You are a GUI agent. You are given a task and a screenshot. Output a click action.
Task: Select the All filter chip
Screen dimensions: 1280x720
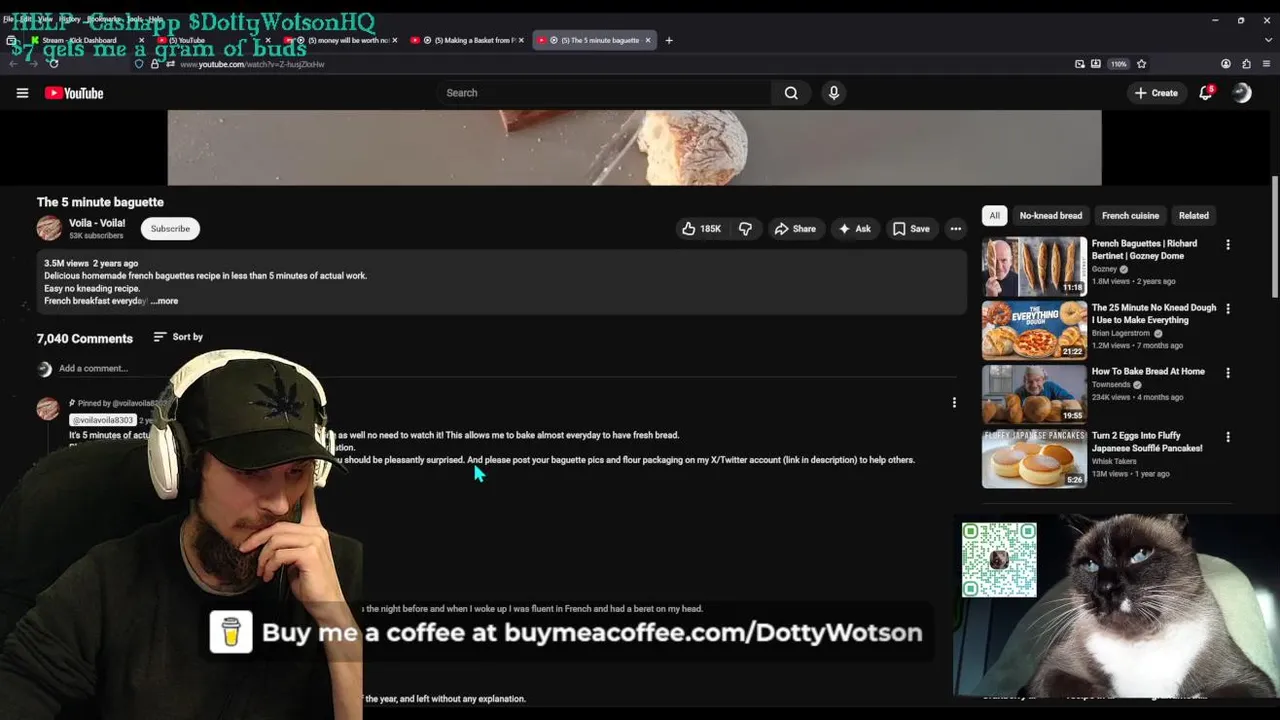[x=994, y=215]
